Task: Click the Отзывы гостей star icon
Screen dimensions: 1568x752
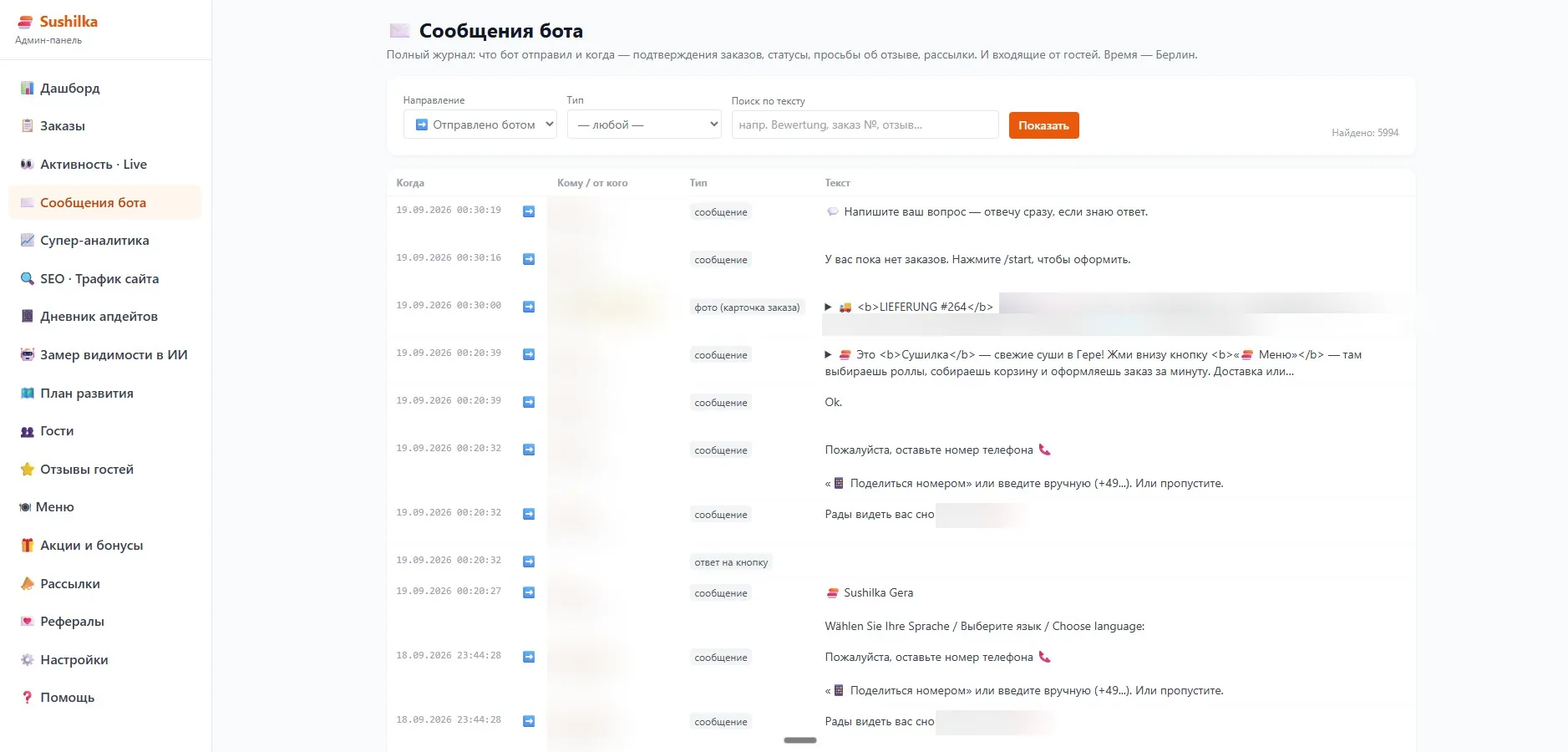Action: (x=27, y=470)
